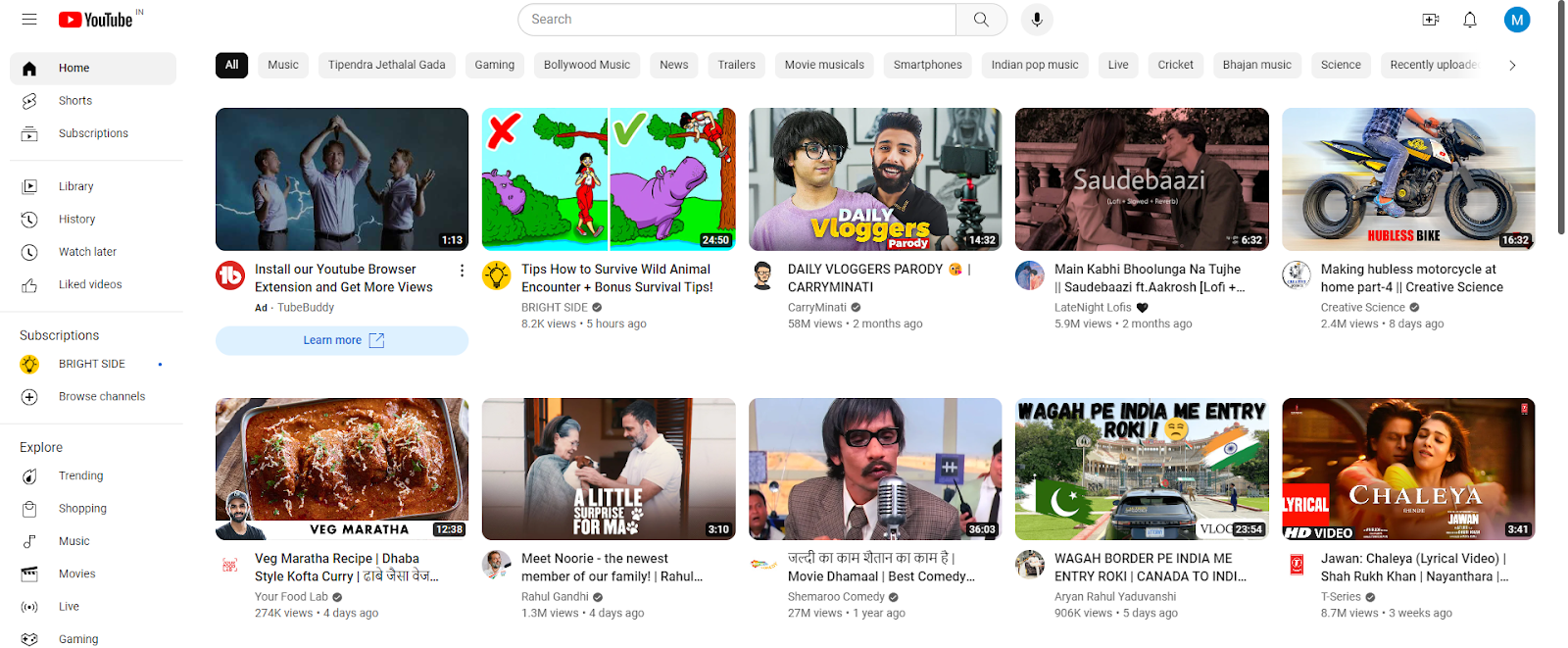Open Browse channels in the sidebar
1568x648 pixels.
(x=101, y=397)
